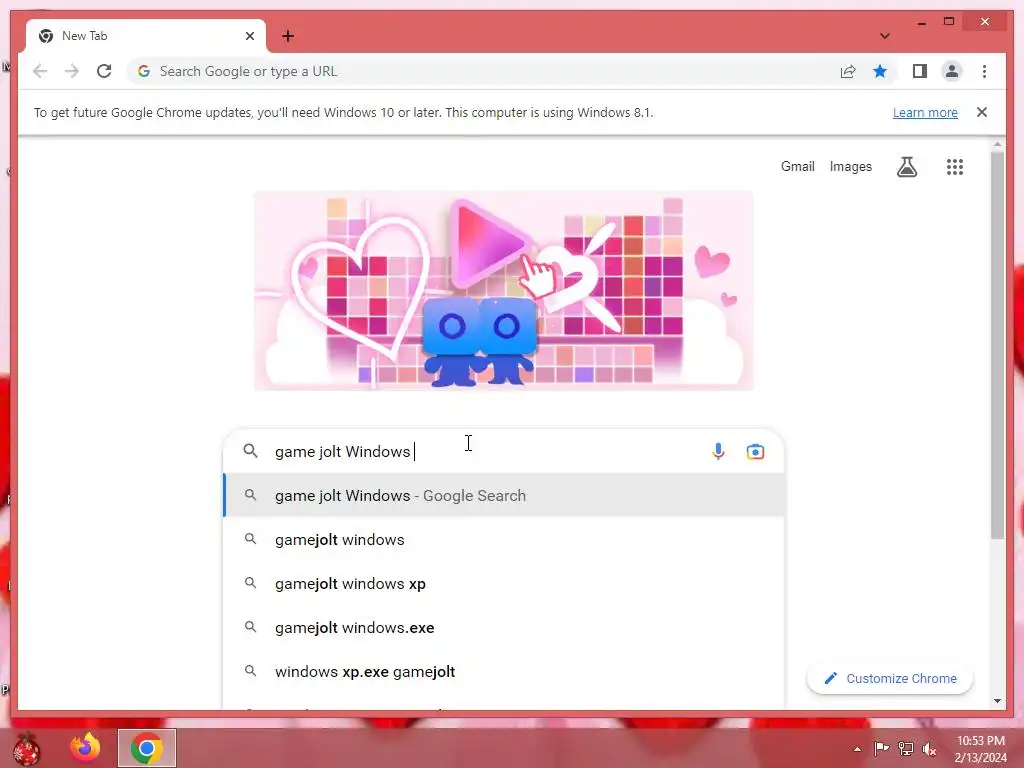This screenshot has height=768, width=1024.
Task: Pick the 'gamejolt windows.exe' suggestion
Action: pos(504,628)
